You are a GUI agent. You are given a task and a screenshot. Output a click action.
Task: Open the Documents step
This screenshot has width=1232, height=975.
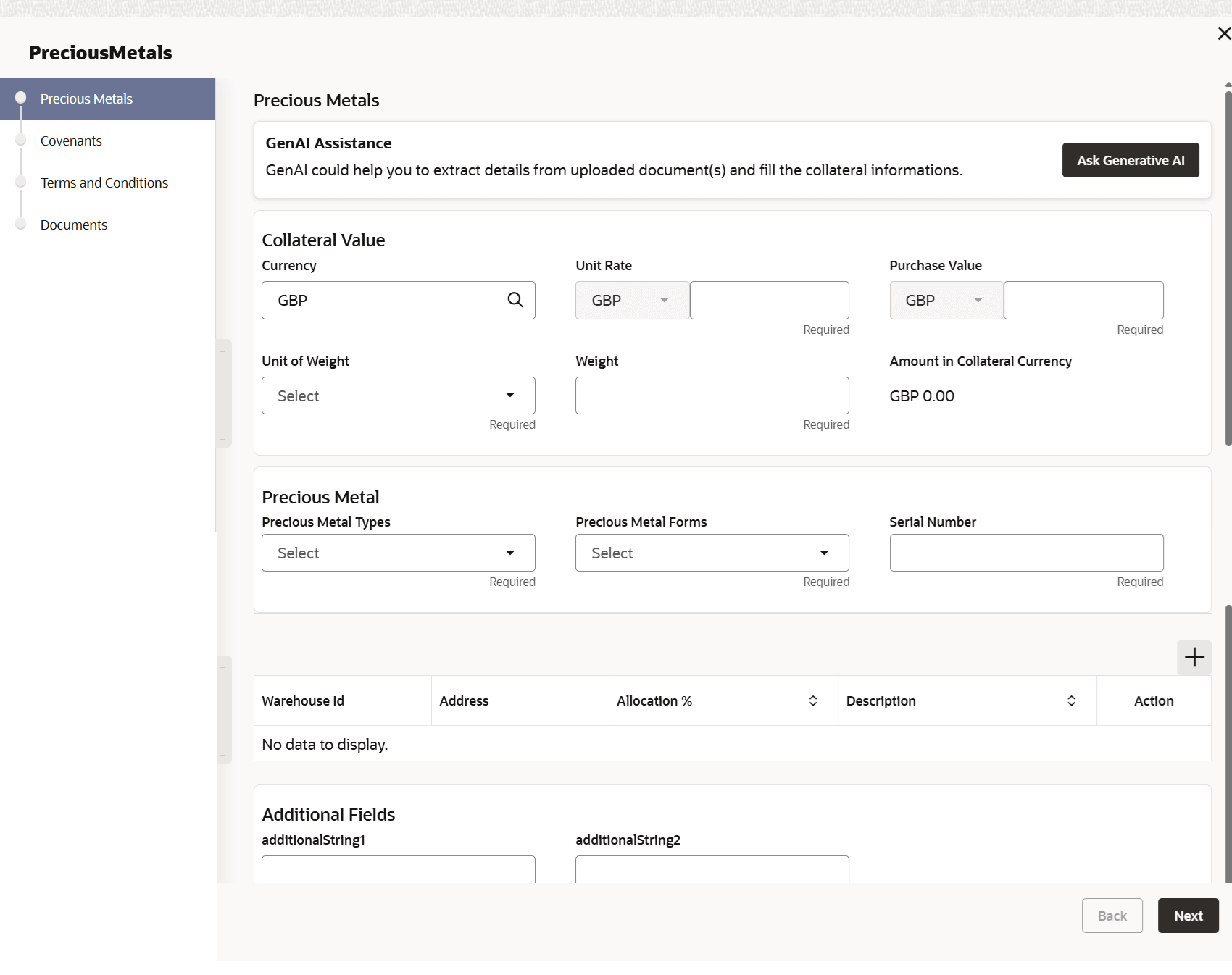click(74, 225)
